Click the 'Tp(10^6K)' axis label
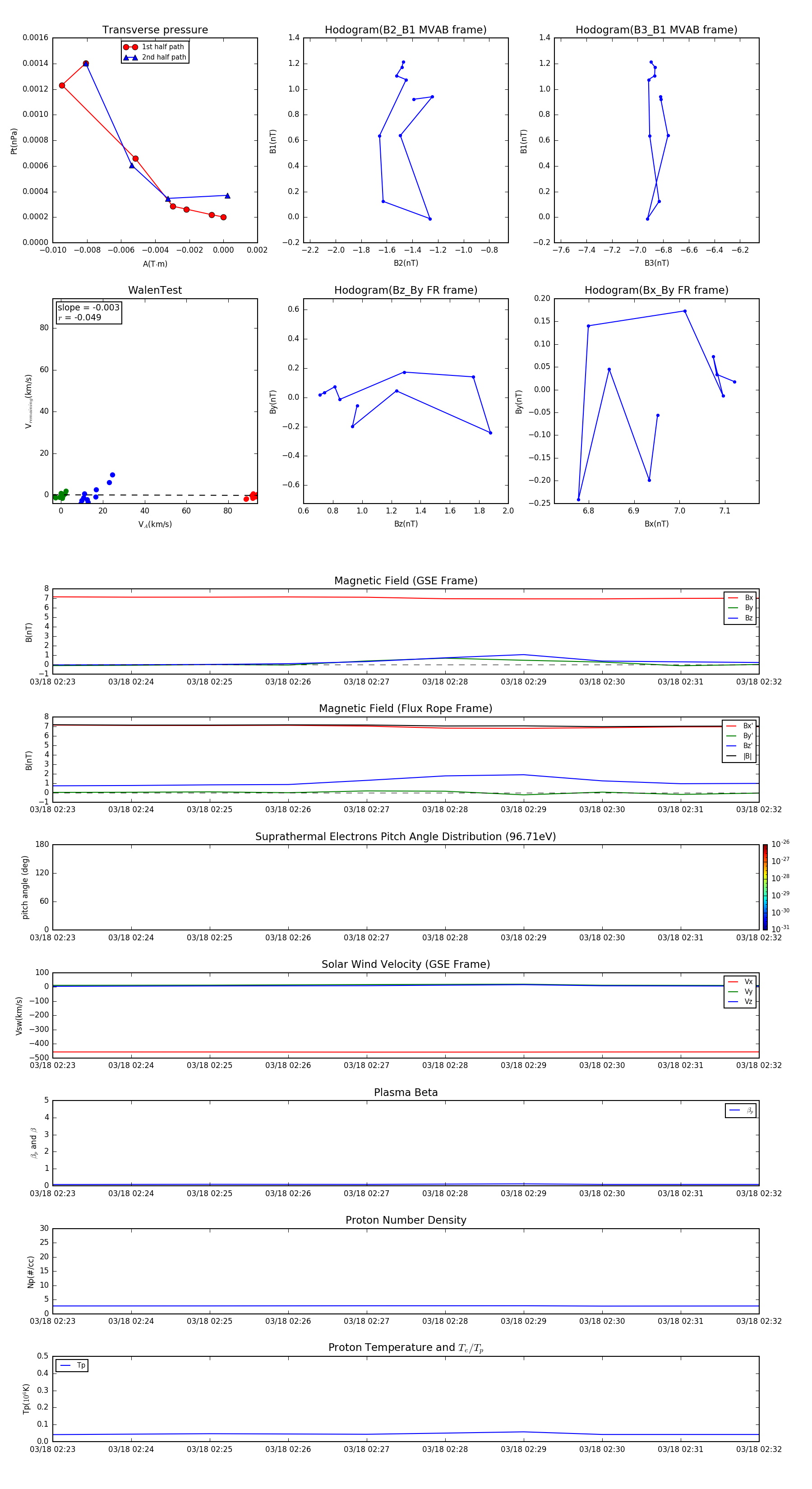Image resolution: width=812 pixels, height=1489 pixels. coord(26,1398)
